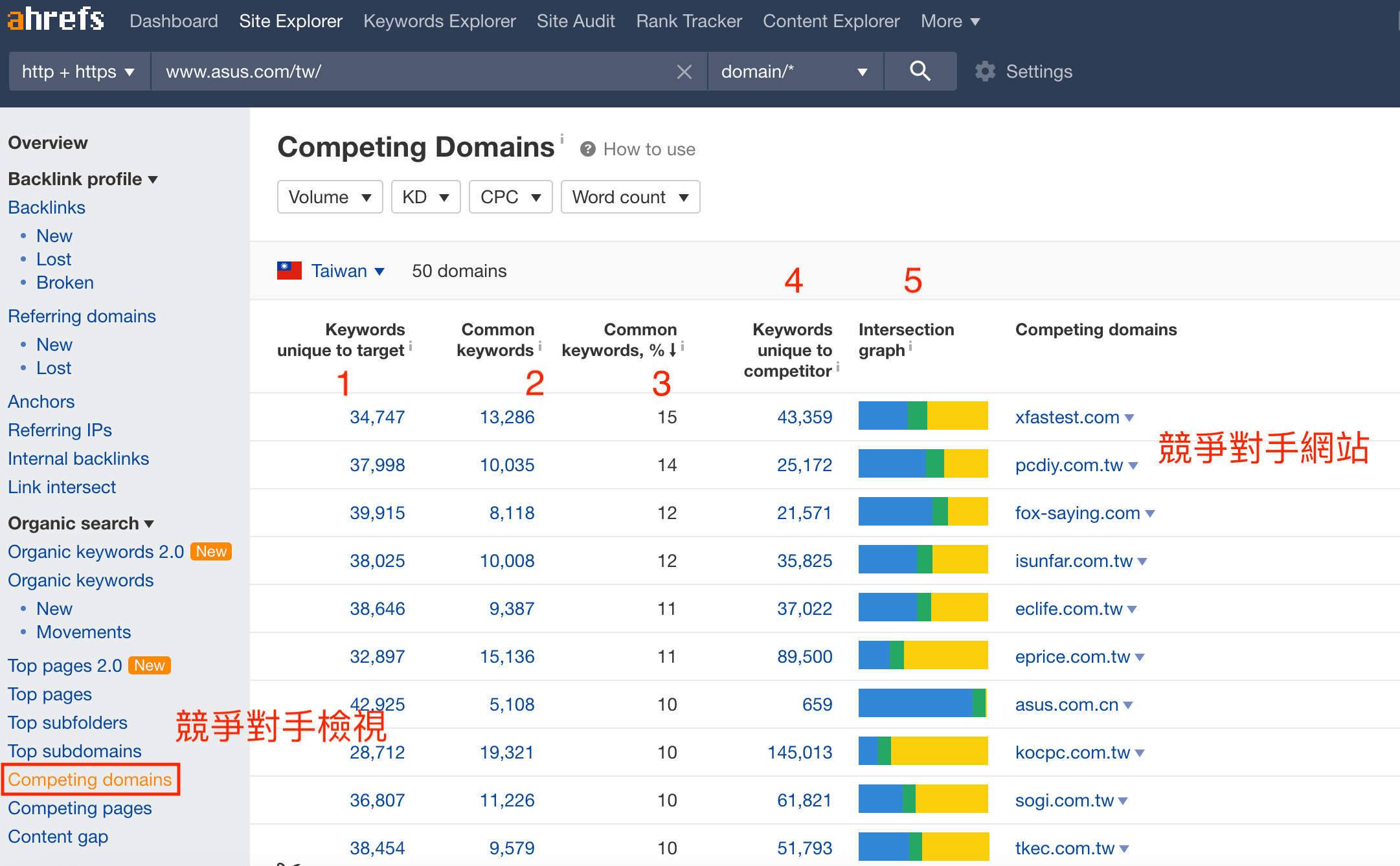Open Top subdomains in sidebar
Viewport: 1400px width, 866px height.
click(x=74, y=751)
